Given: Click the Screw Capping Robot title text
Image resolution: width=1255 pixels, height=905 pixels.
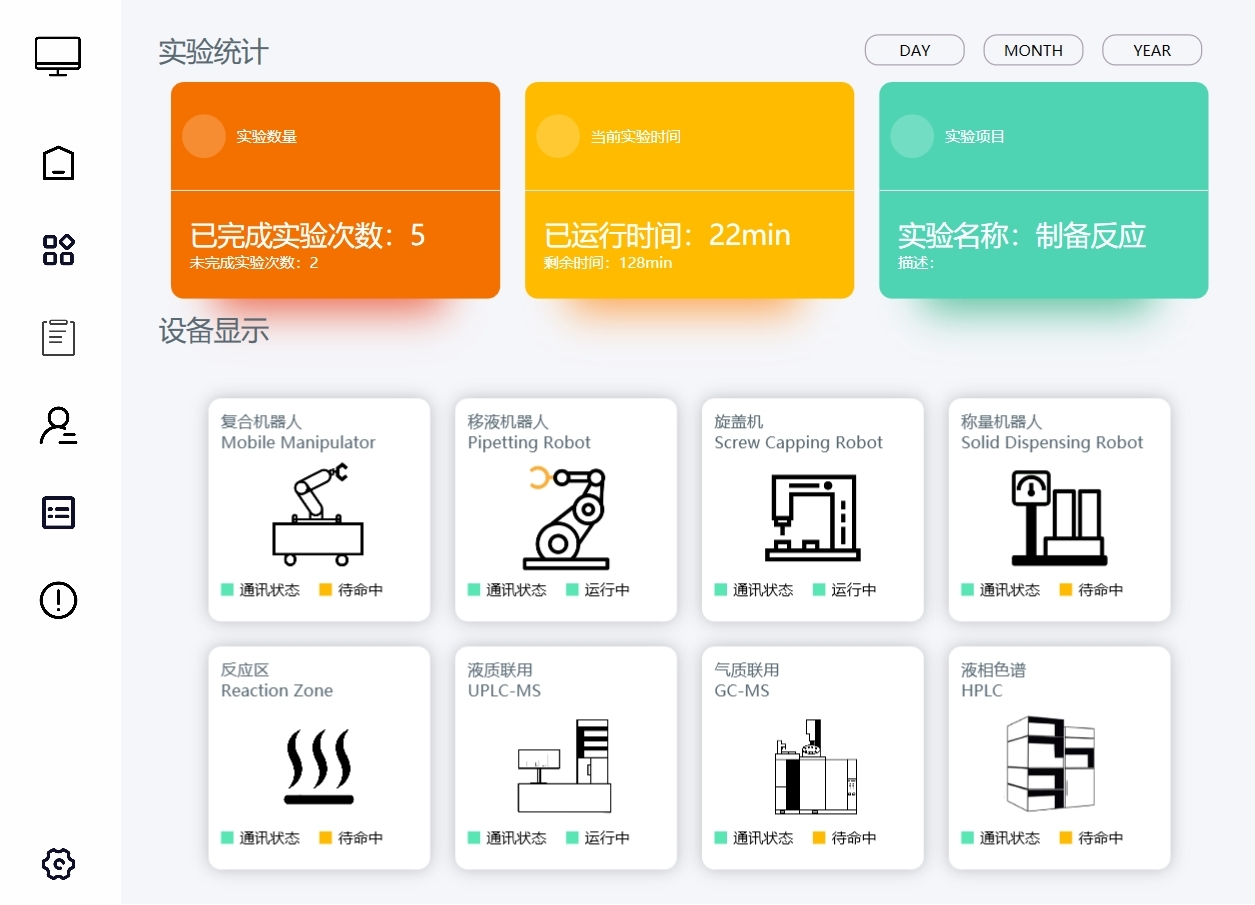Looking at the screenshot, I should (798, 442).
